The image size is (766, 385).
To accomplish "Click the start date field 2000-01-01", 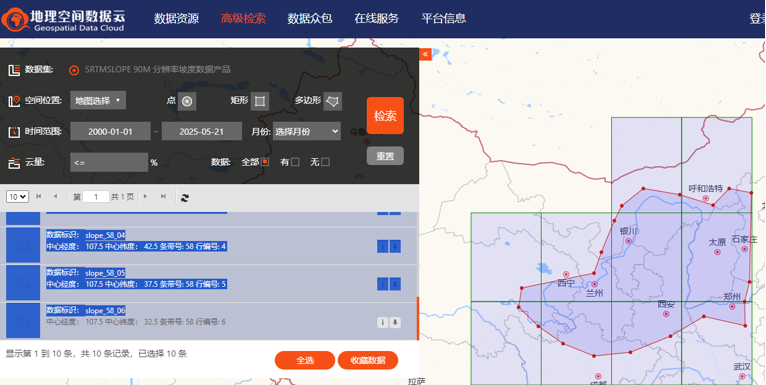I will pos(110,131).
